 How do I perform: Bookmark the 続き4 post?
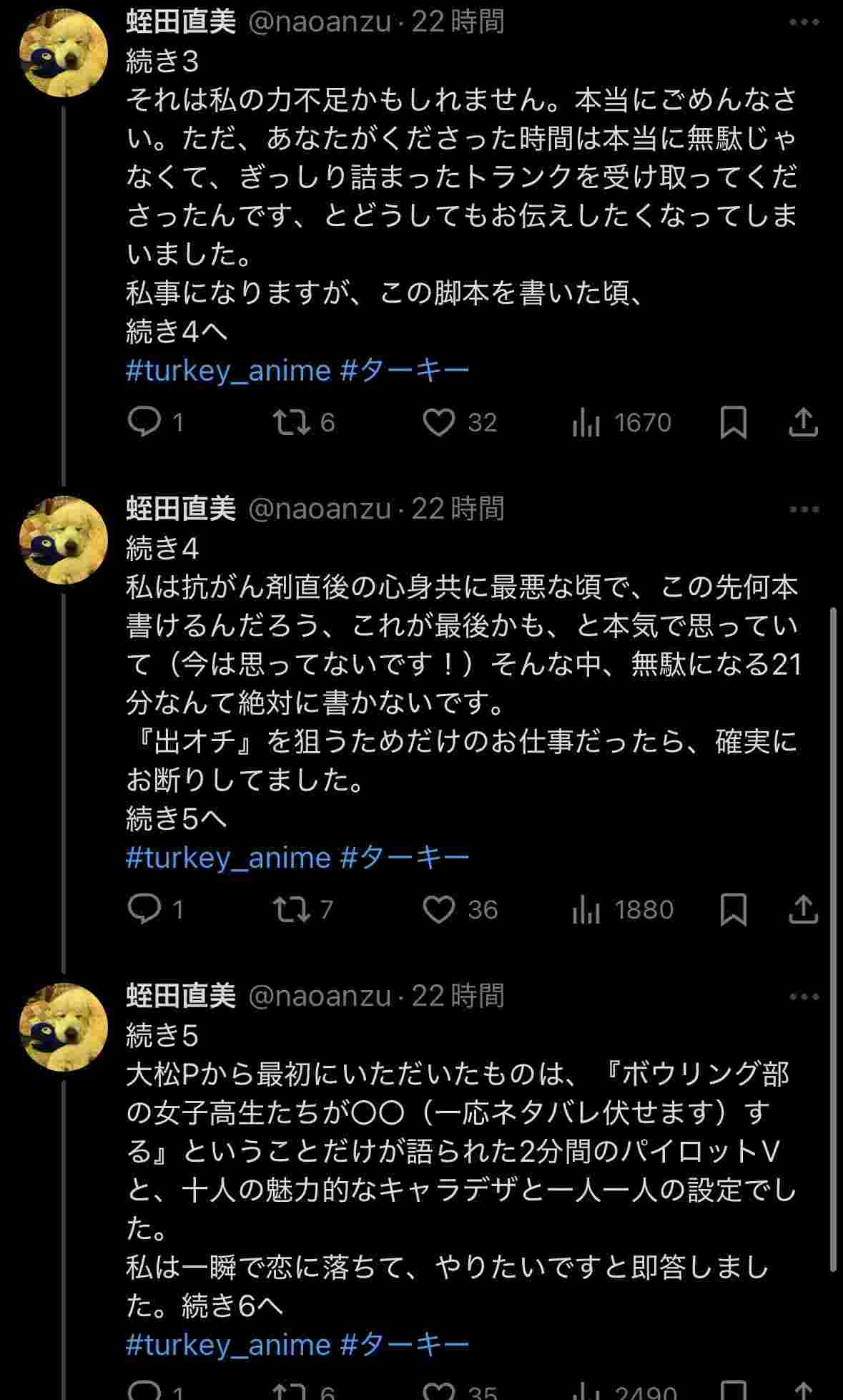(734, 909)
